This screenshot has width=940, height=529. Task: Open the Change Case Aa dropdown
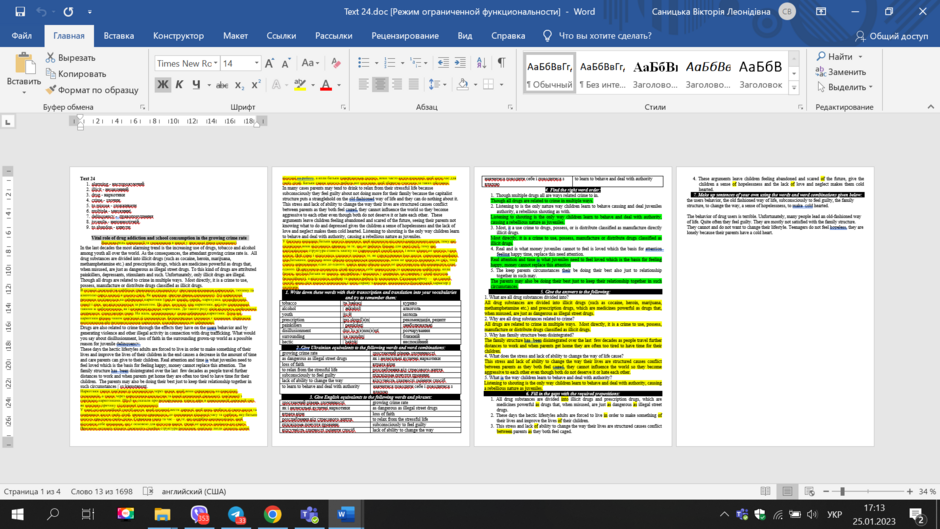[x=310, y=63]
